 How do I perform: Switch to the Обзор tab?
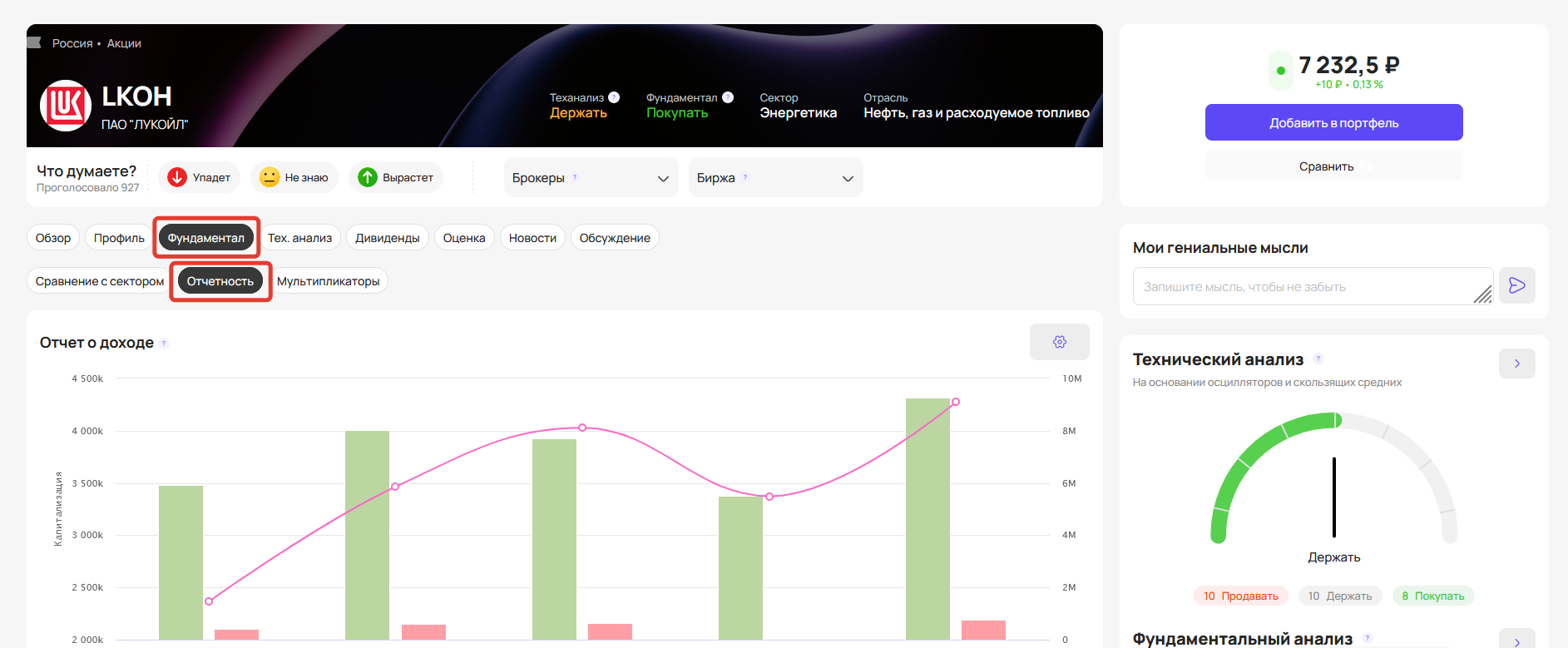click(x=53, y=238)
